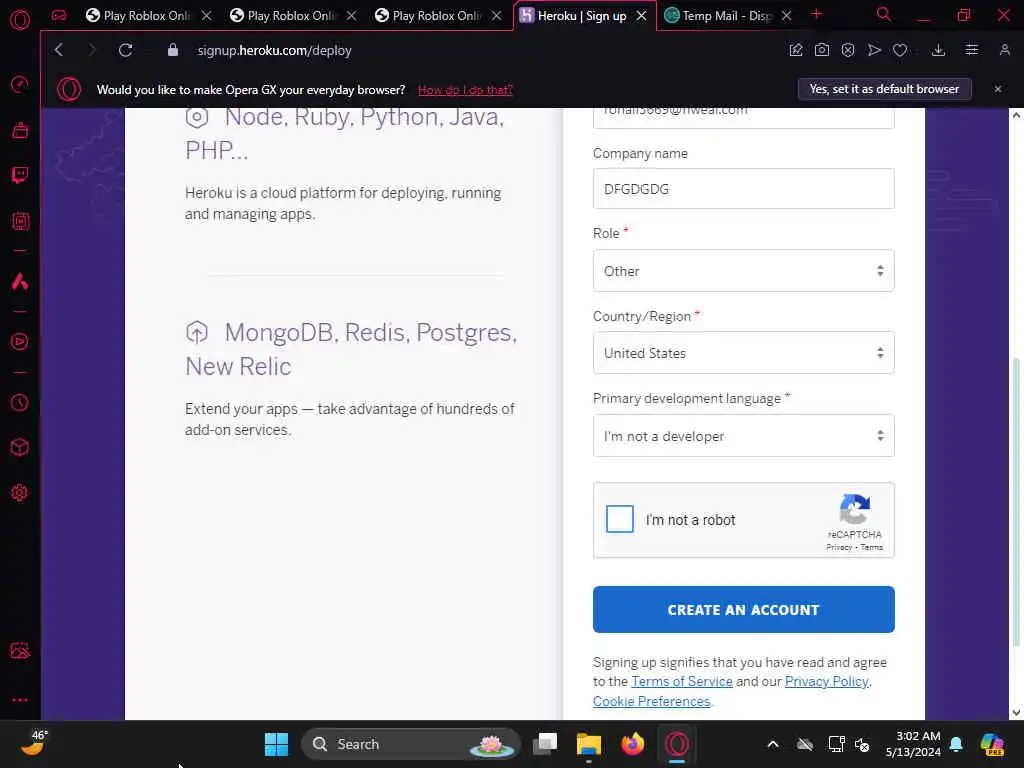Open Privacy Policy link
1024x768 pixels.
tap(827, 681)
